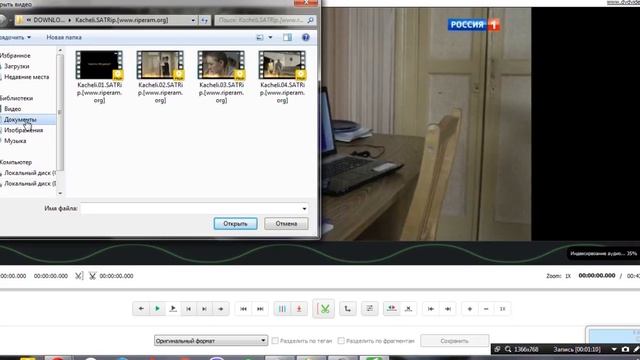Image resolution: width=640 pixels, height=360 pixels.
Task: Jump to the previous marker
Action: [x=244, y=309]
